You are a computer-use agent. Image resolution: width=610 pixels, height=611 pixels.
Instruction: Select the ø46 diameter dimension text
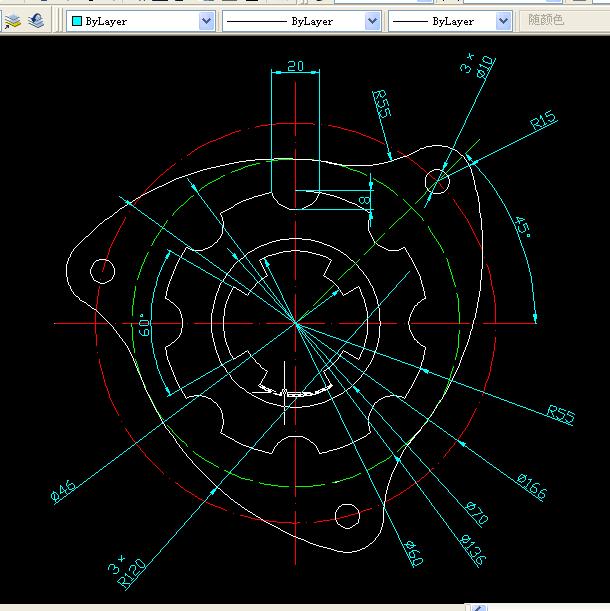click(63, 491)
